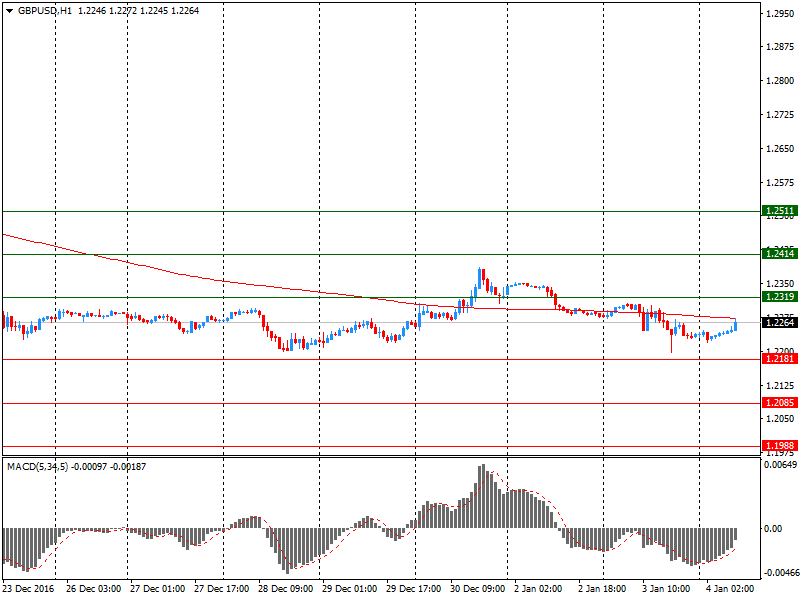
Task: Click the 4 Jan 02:00 time axis label
Action: coord(730,589)
